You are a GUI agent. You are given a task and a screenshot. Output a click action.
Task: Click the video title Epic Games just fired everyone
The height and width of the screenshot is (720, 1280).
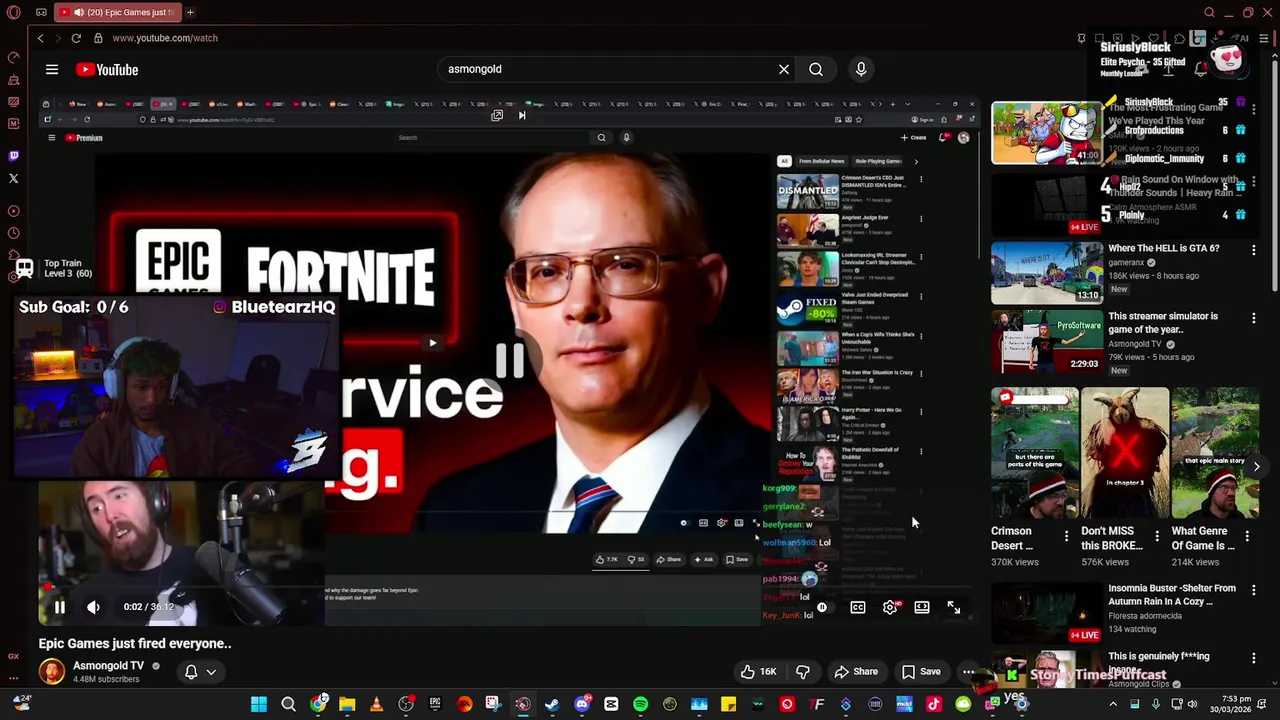point(135,644)
